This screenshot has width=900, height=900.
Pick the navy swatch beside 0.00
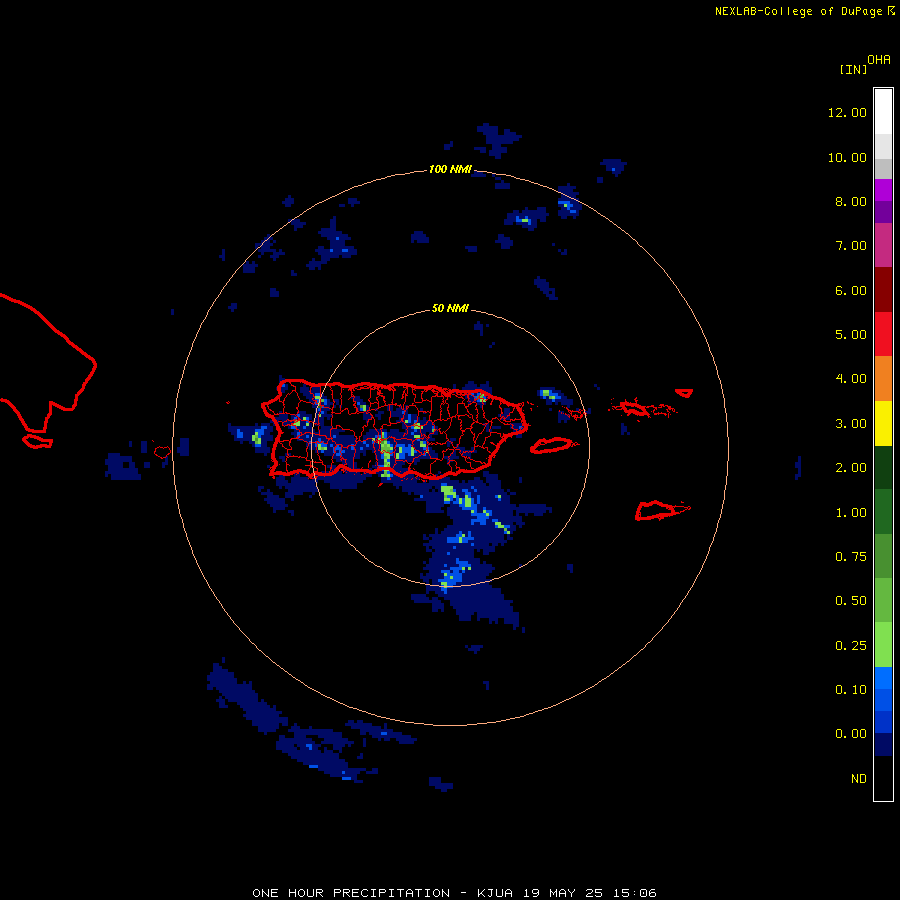(883, 745)
